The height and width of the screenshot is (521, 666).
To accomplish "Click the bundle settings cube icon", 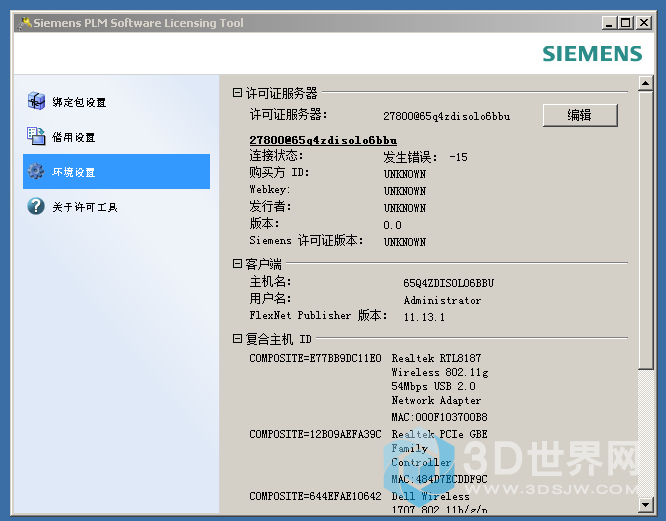I will tap(36, 101).
